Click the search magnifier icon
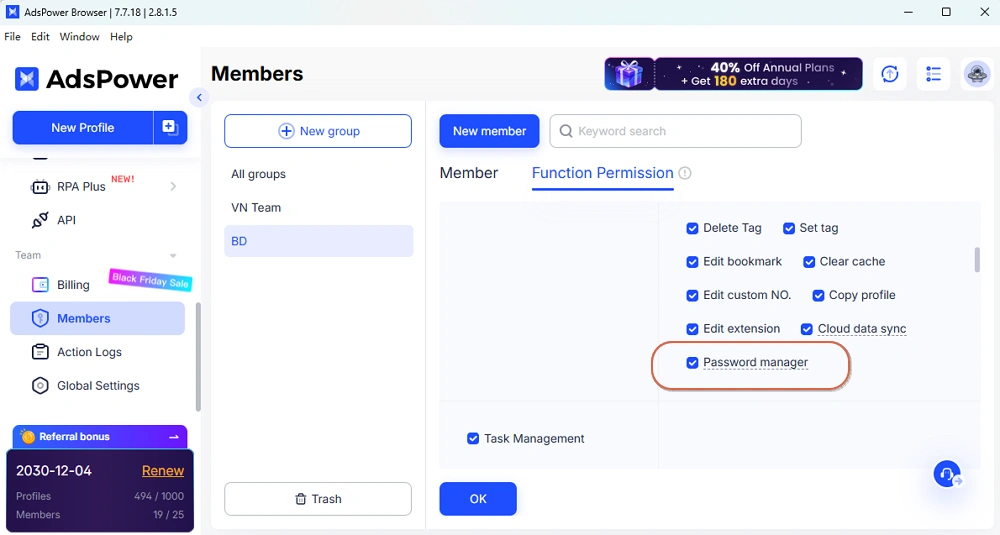The width and height of the screenshot is (1000, 535). point(566,131)
